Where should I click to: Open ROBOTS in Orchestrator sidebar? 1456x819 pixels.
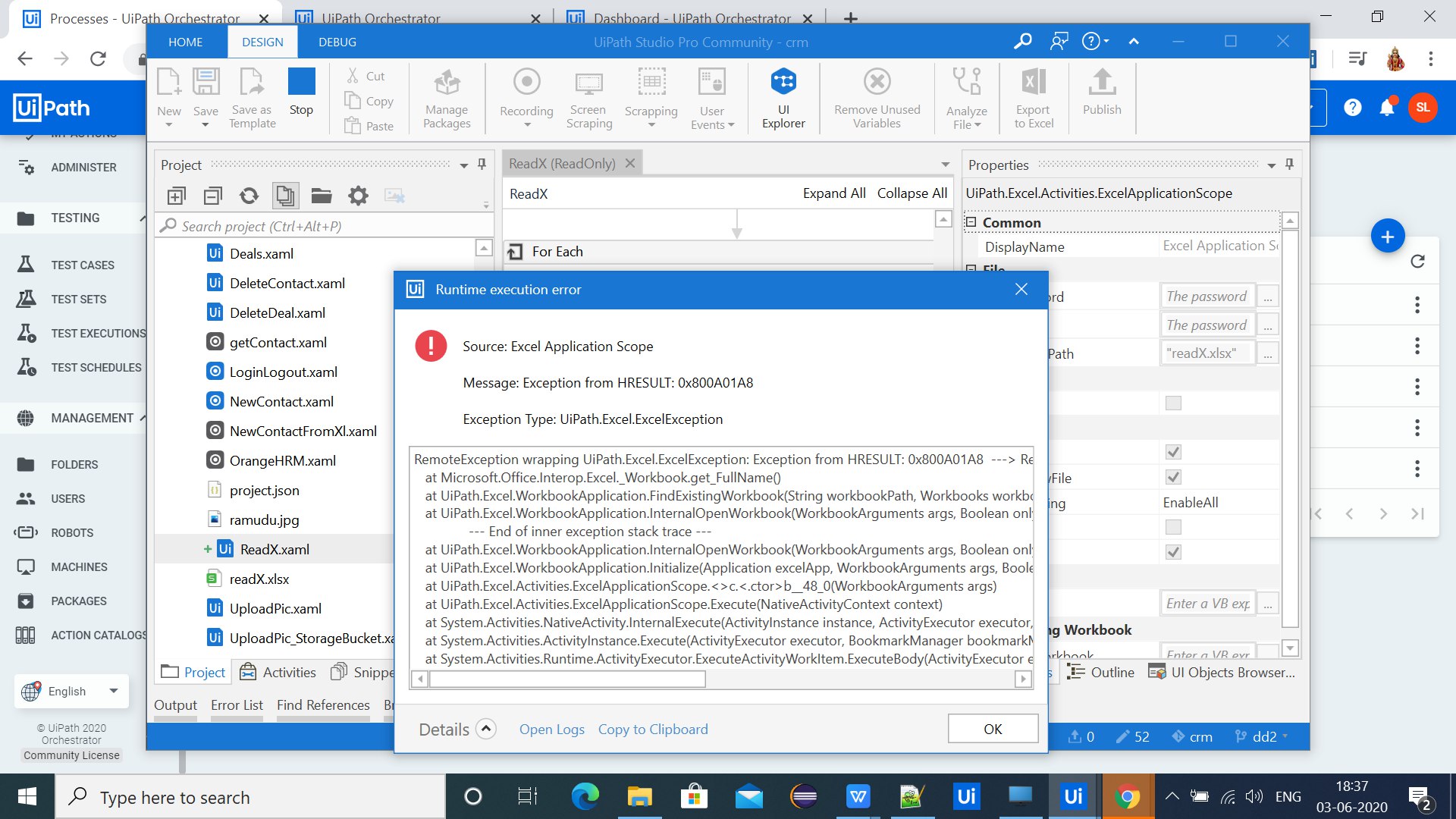point(73,532)
